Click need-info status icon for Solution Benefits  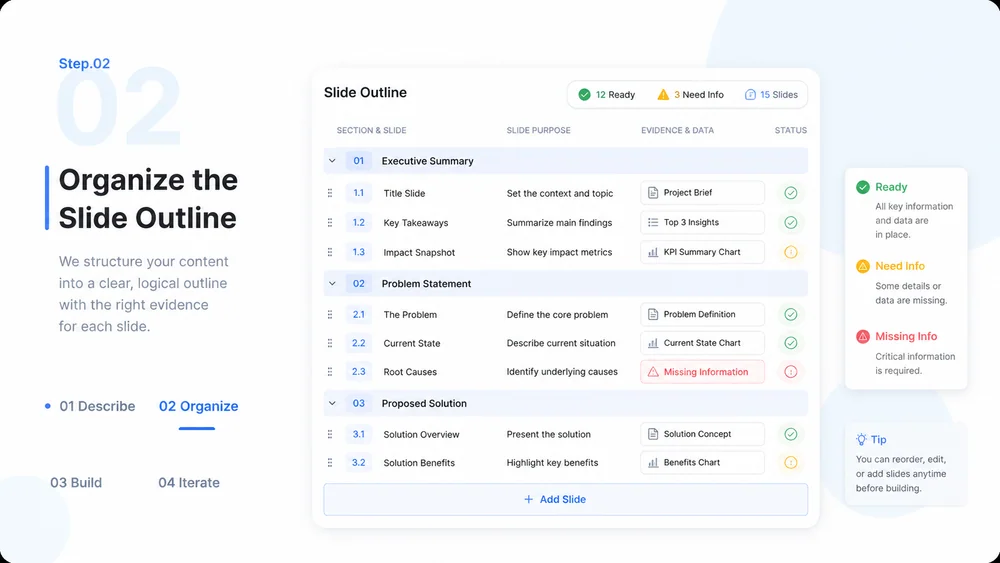click(x=791, y=462)
